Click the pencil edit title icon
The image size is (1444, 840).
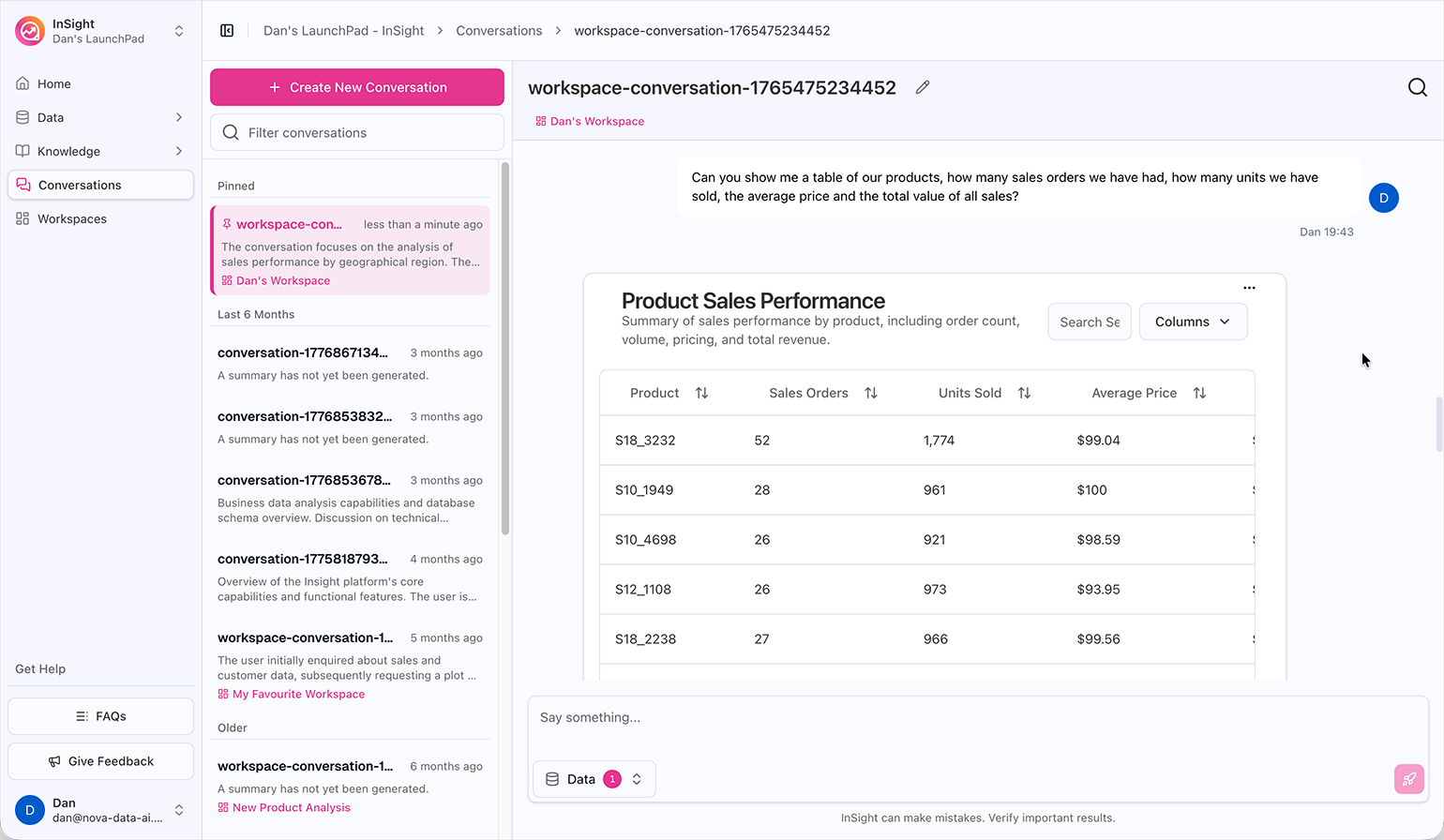click(923, 87)
